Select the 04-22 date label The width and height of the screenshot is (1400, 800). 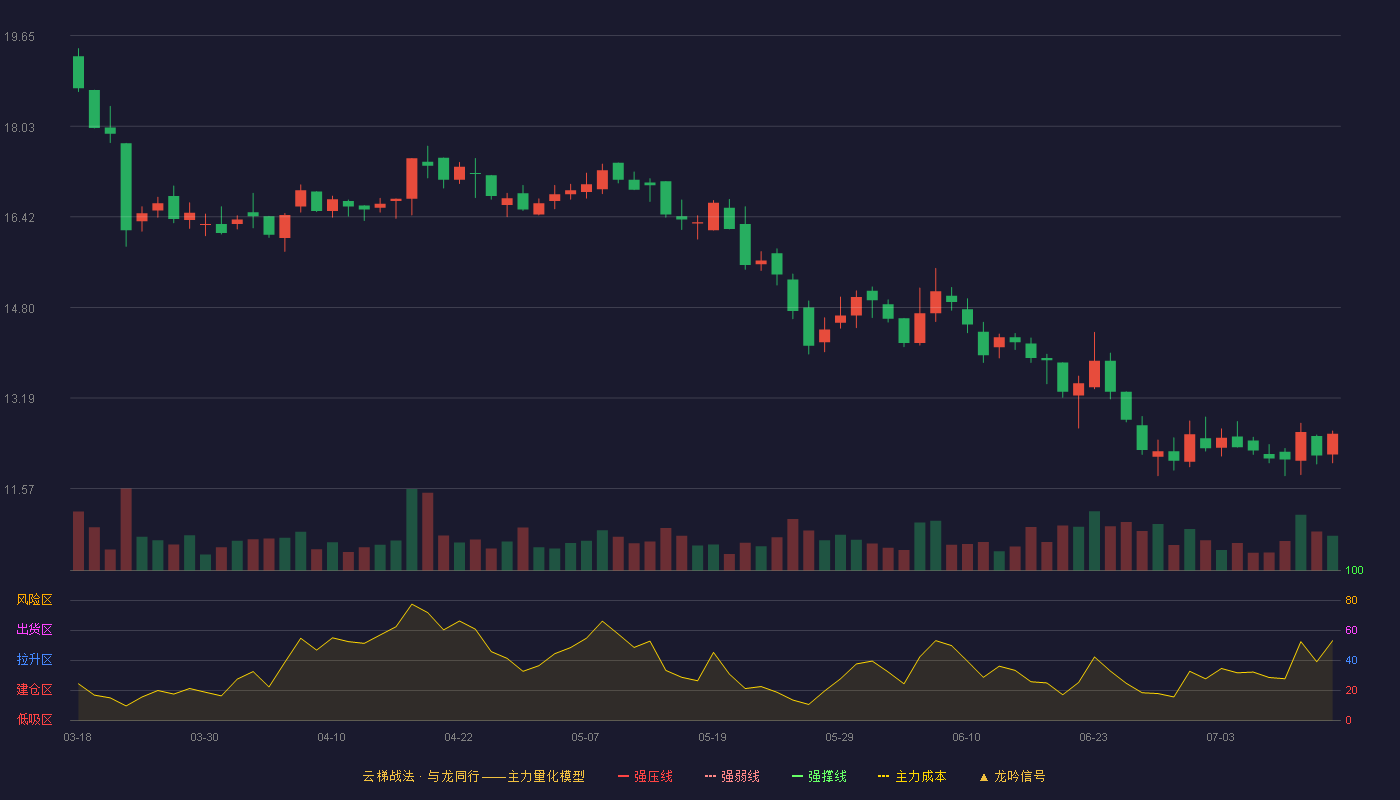point(459,737)
